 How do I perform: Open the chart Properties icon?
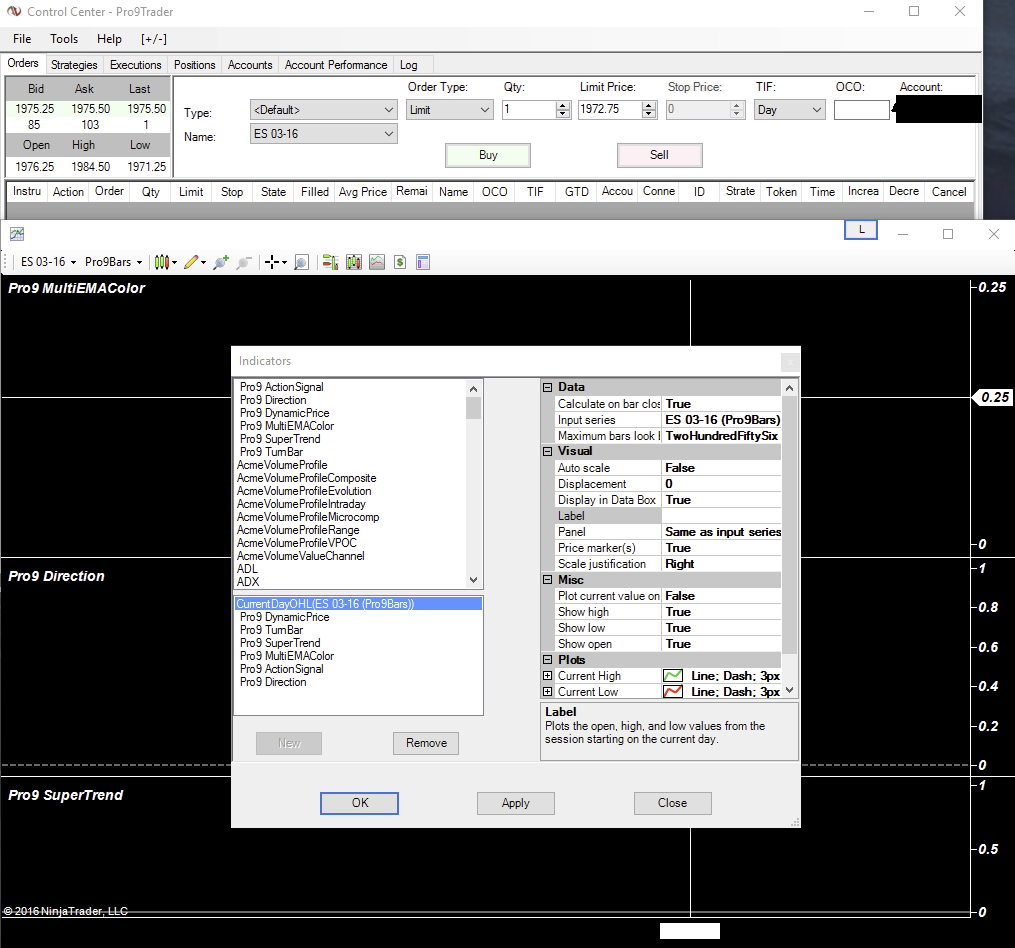[x=423, y=262]
